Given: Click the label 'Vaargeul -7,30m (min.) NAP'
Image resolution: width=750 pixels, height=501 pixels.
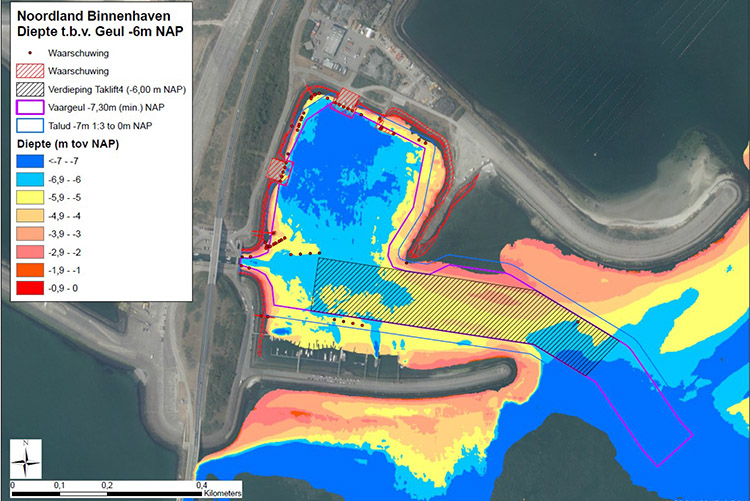Looking at the screenshot, I should [106, 107].
